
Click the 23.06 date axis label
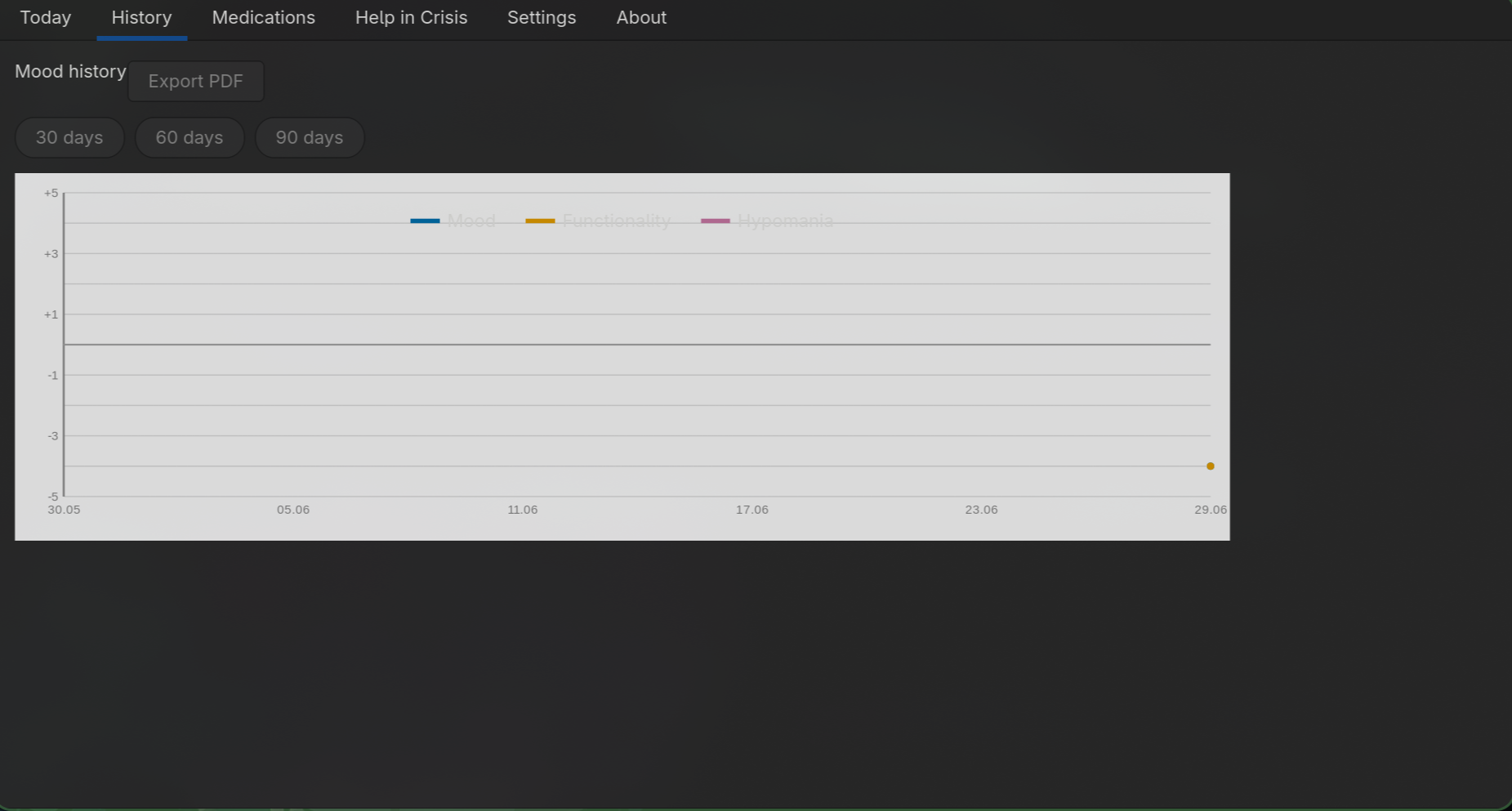(981, 510)
